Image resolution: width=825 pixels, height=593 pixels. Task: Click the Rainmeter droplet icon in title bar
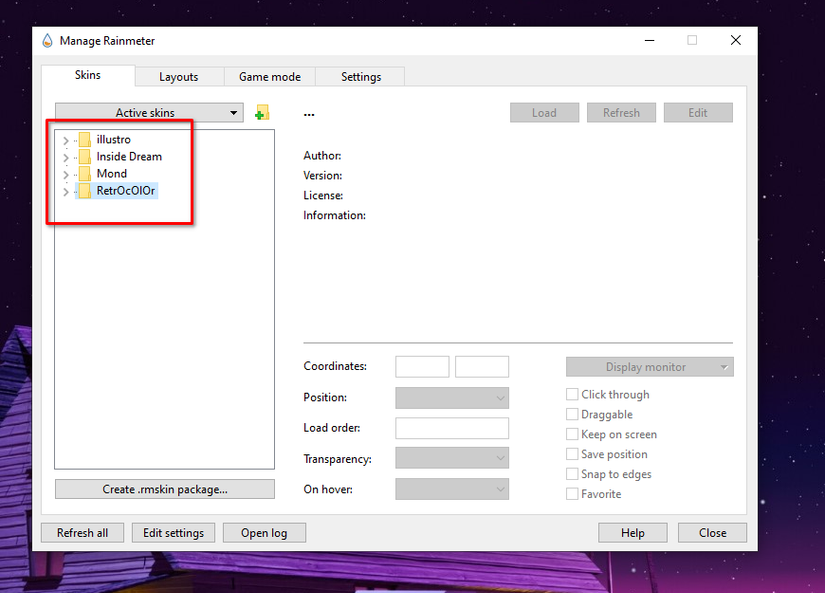click(x=47, y=41)
